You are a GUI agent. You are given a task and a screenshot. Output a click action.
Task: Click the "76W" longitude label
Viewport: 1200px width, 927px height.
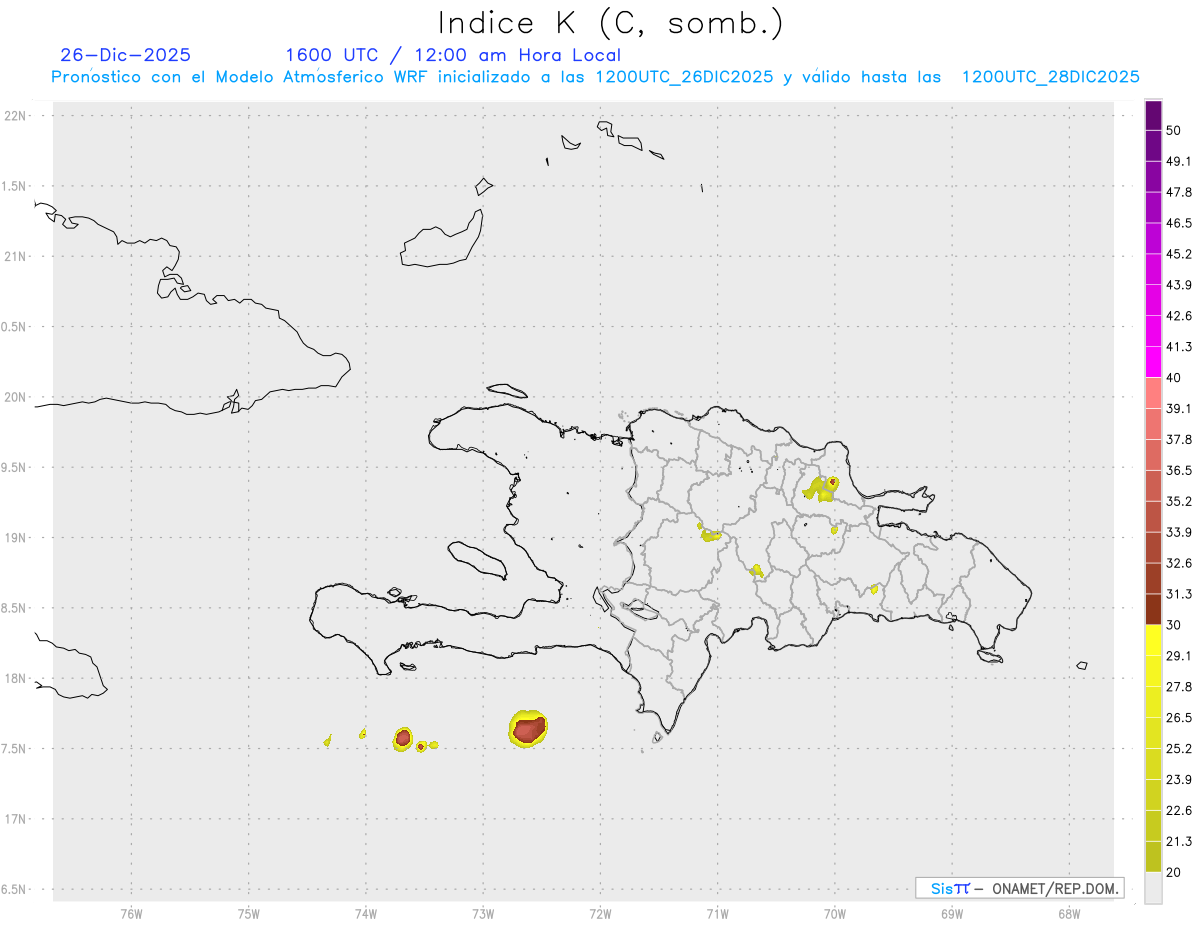131,912
